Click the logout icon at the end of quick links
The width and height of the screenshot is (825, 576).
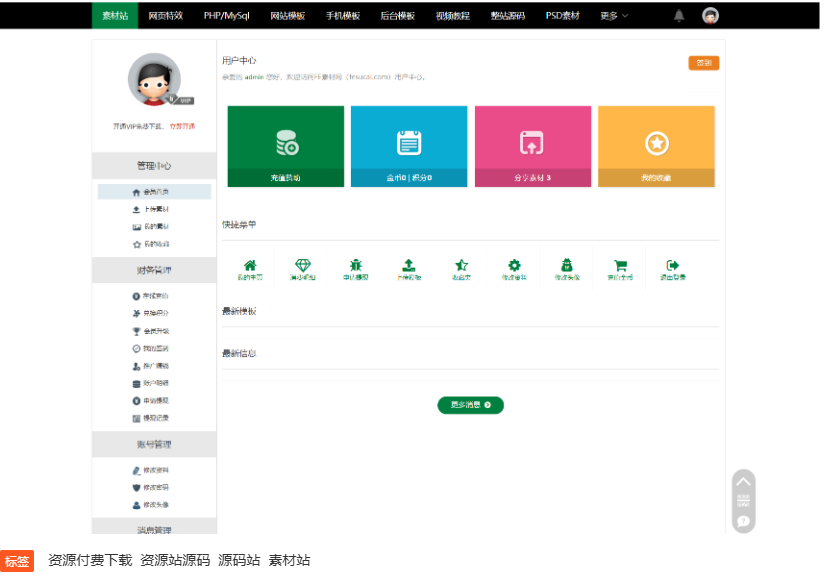(674, 264)
